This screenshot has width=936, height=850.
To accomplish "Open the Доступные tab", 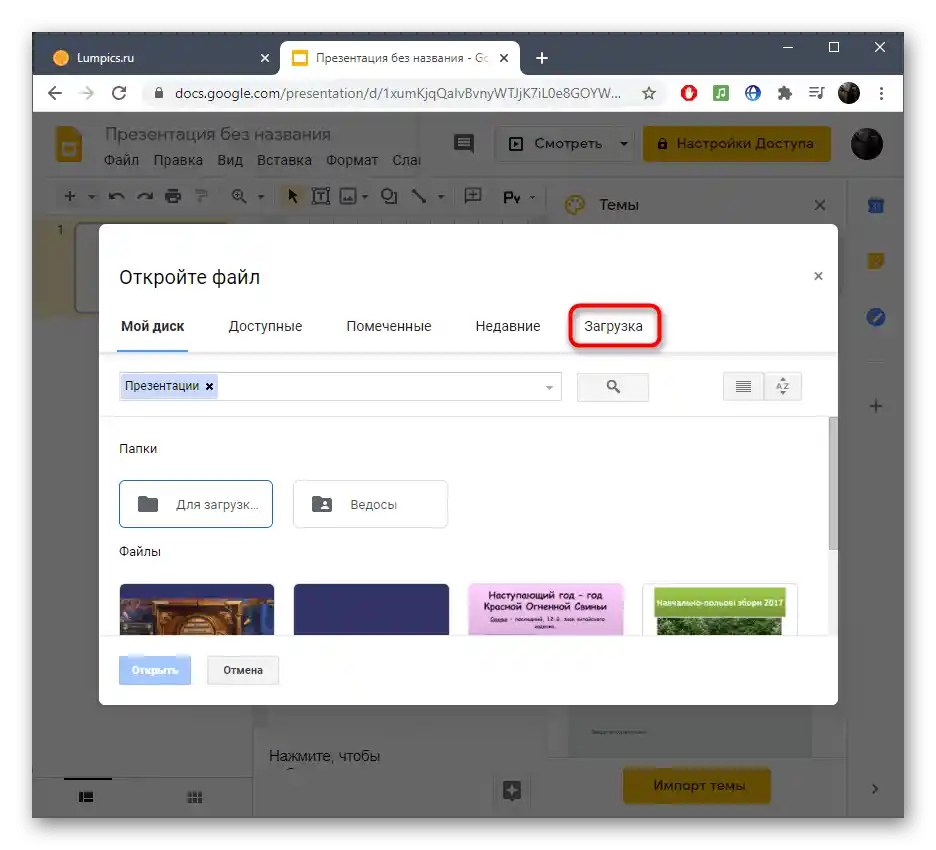I will (265, 327).
